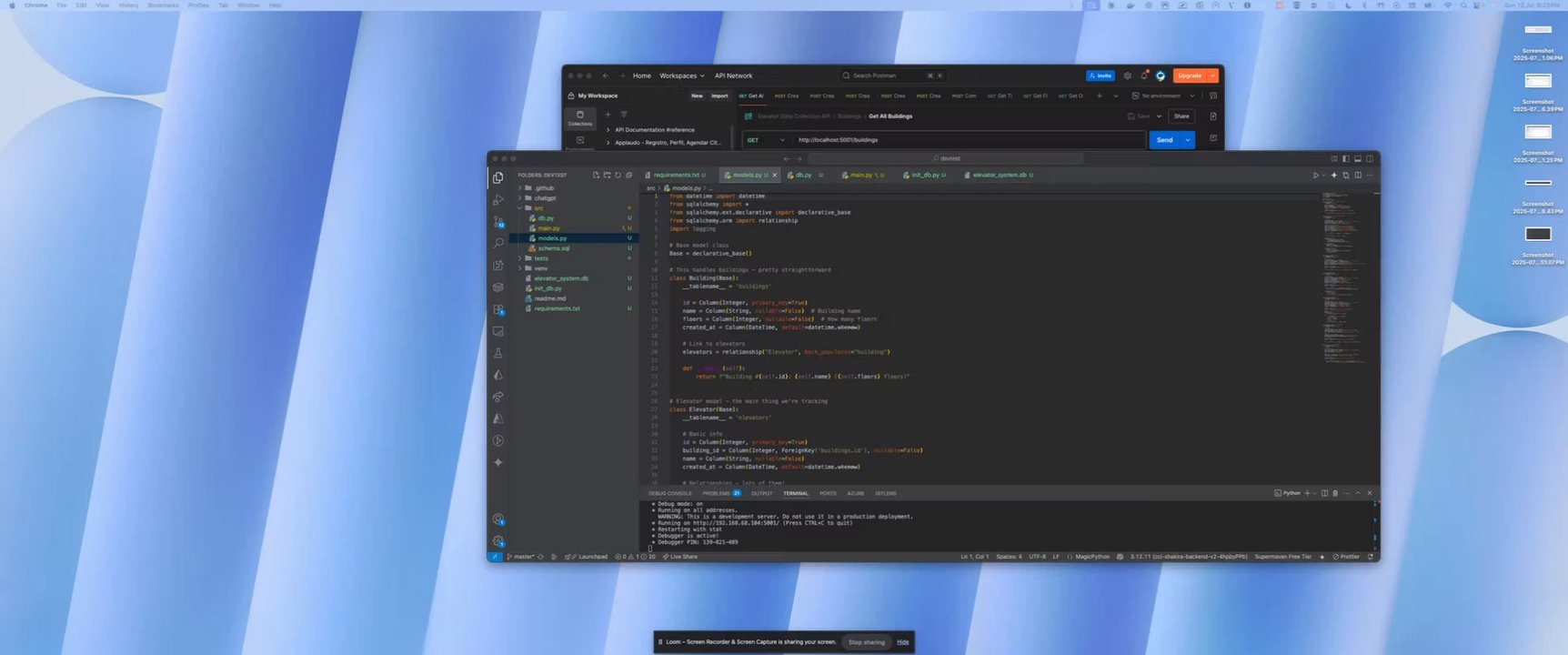Filter the Postman collections list
1568x655 pixels.
[x=624, y=115]
